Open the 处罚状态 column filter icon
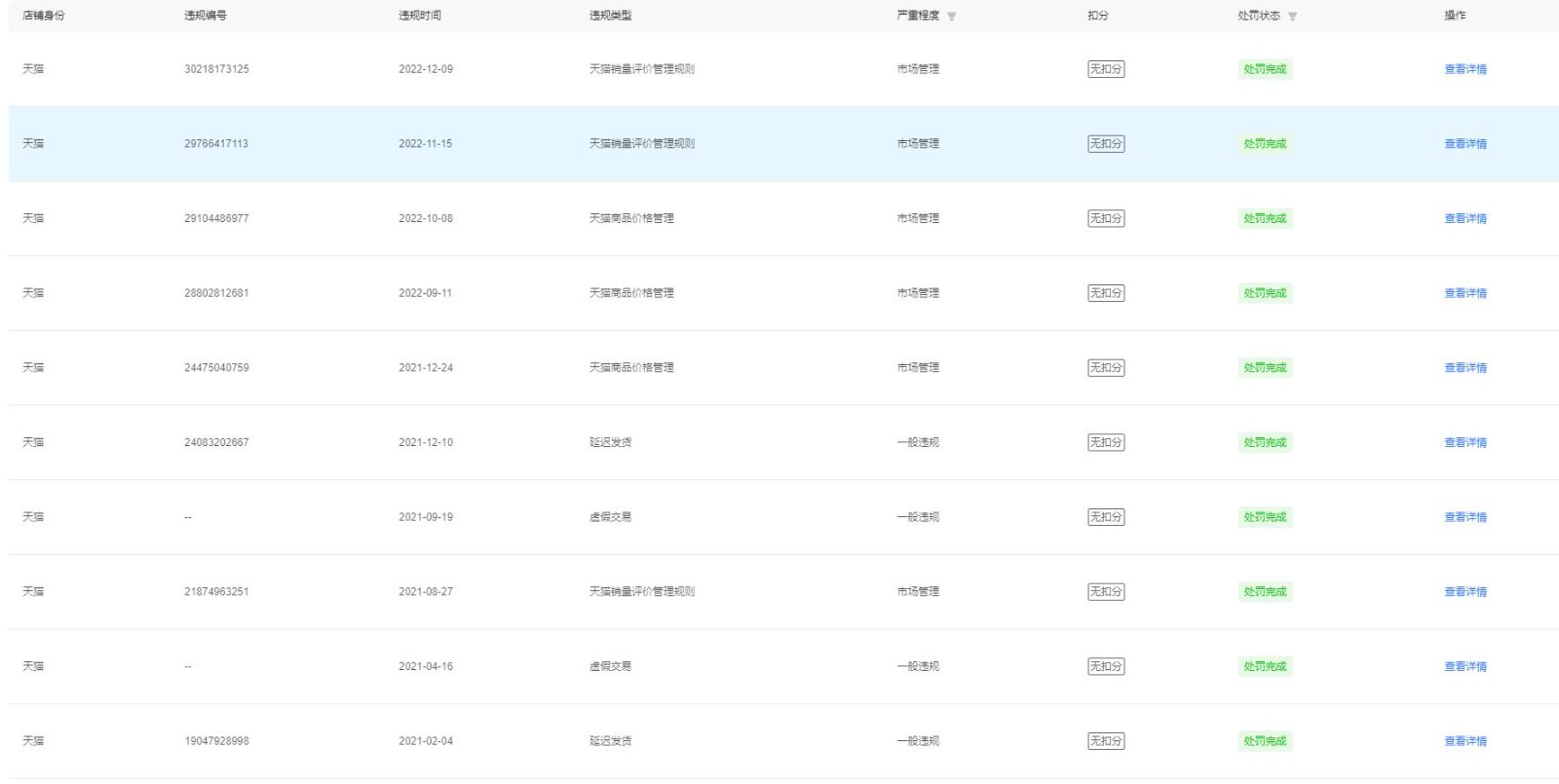Image resolution: width=1559 pixels, height=784 pixels. [x=1293, y=17]
